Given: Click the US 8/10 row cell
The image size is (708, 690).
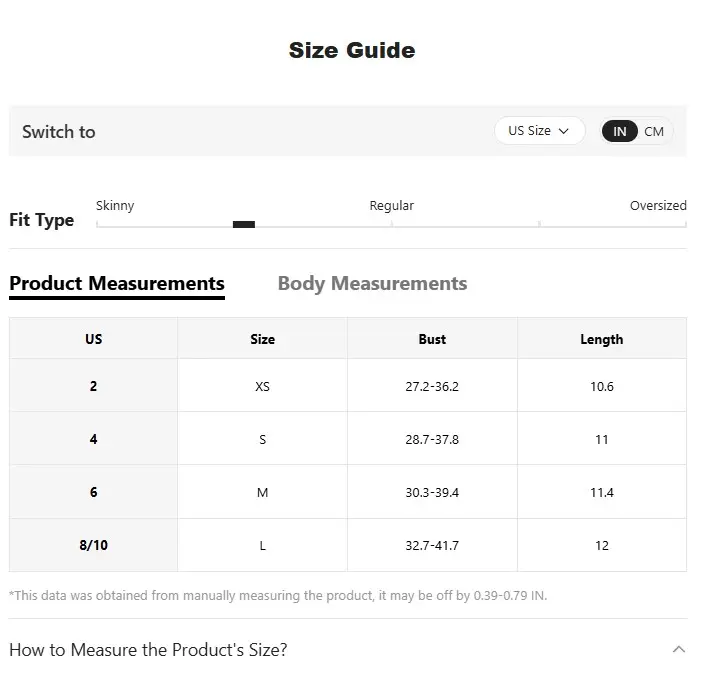Looking at the screenshot, I should 93,545.
